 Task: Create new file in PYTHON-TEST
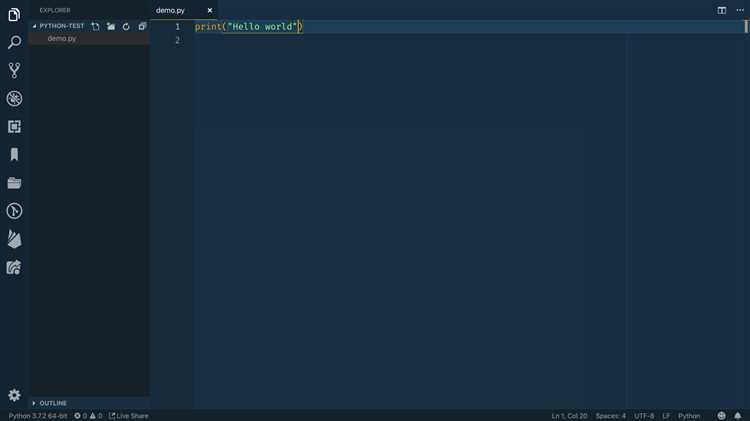tap(96, 26)
